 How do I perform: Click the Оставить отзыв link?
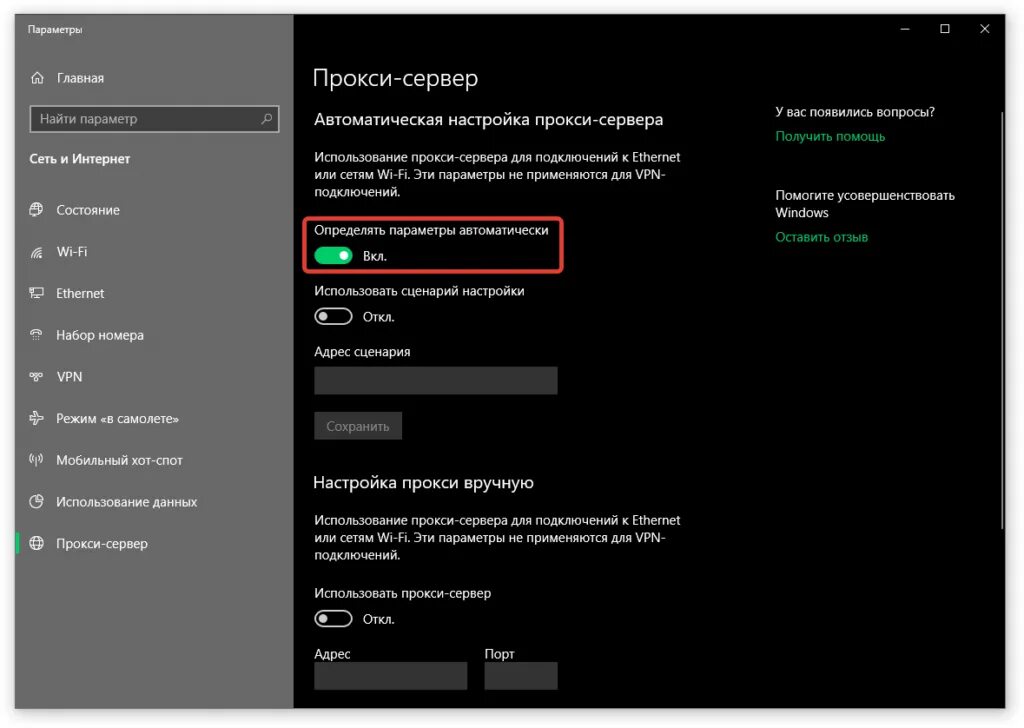(x=822, y=237)
